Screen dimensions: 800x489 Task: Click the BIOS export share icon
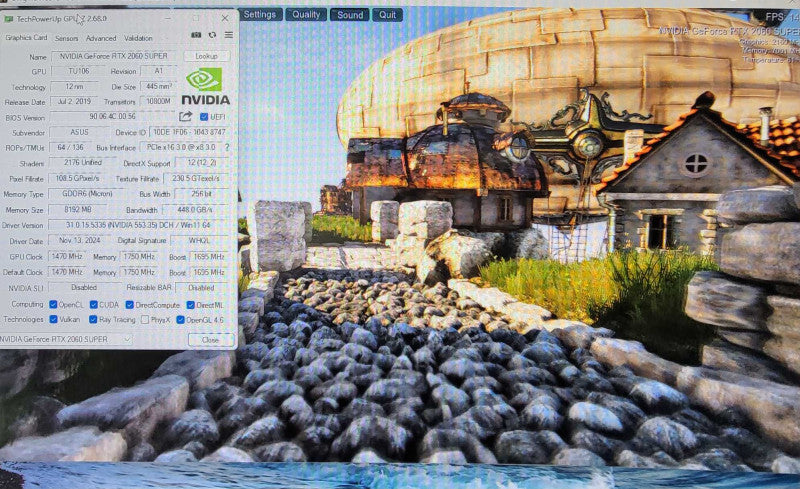185,116
